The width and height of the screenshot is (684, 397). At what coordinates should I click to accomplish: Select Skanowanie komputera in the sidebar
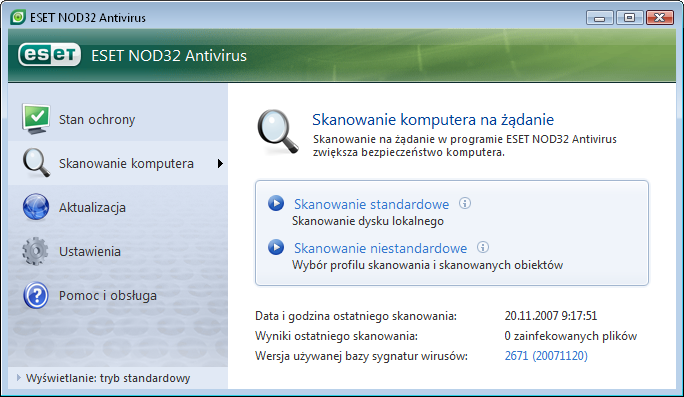118,163
